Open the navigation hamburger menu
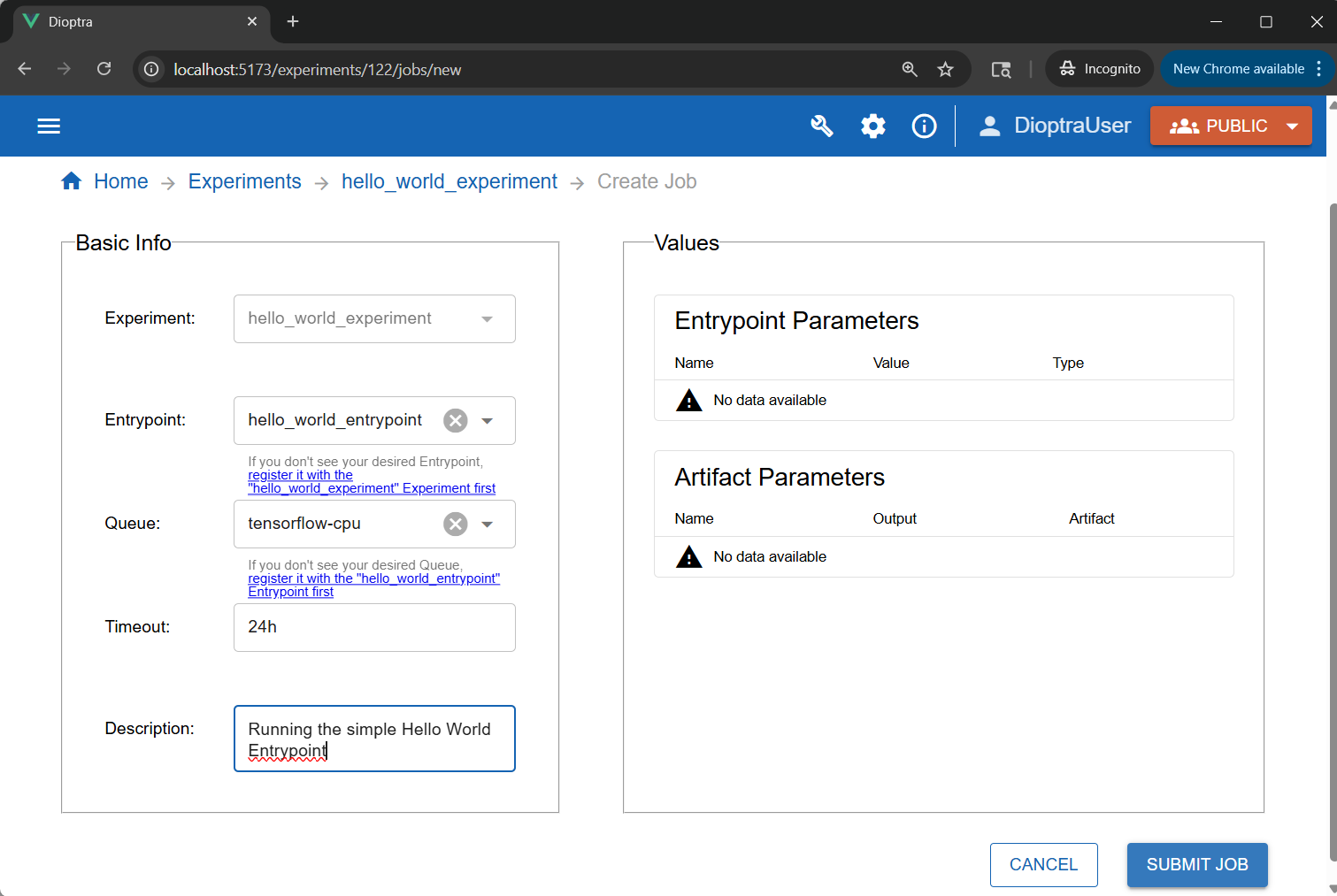Image resolution: width=1337 pixels, height=896 pixels. point(49,126)
